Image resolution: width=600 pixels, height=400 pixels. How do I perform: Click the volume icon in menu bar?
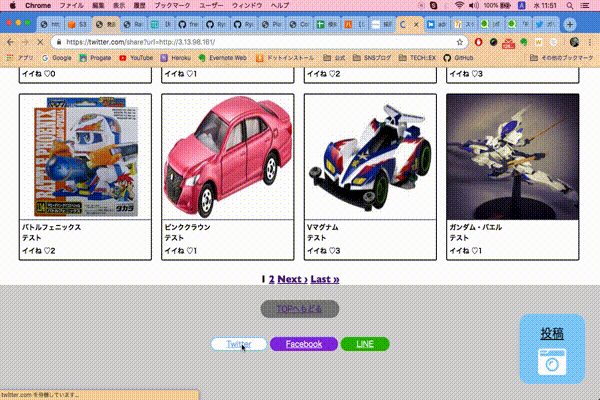point(473,5)
